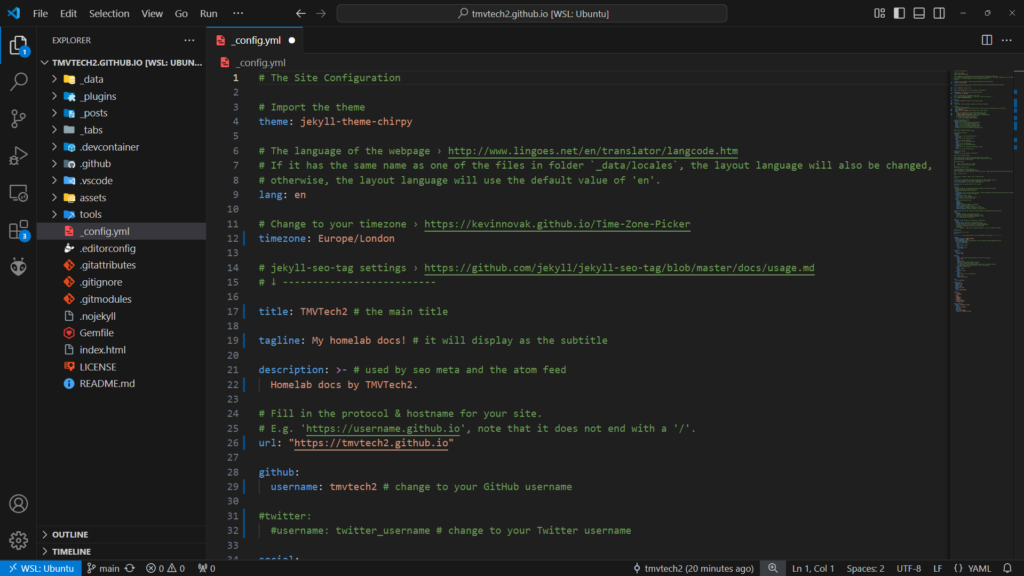1024x576 pixels.
Task: Open the Explorer view in activity bar
Action: tap(18, 45)
